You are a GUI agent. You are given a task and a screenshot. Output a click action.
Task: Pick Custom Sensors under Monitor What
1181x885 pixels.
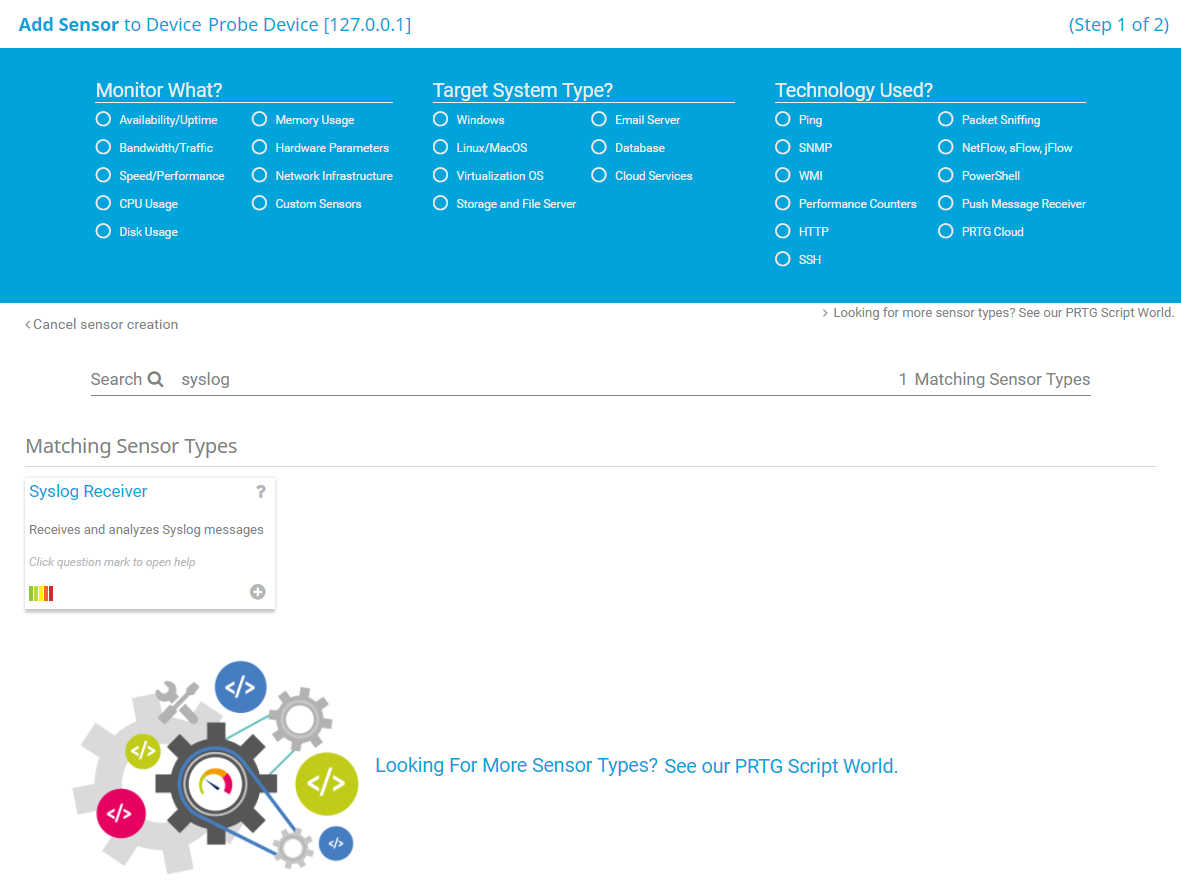pyautogui.click(x=259, y=203)
